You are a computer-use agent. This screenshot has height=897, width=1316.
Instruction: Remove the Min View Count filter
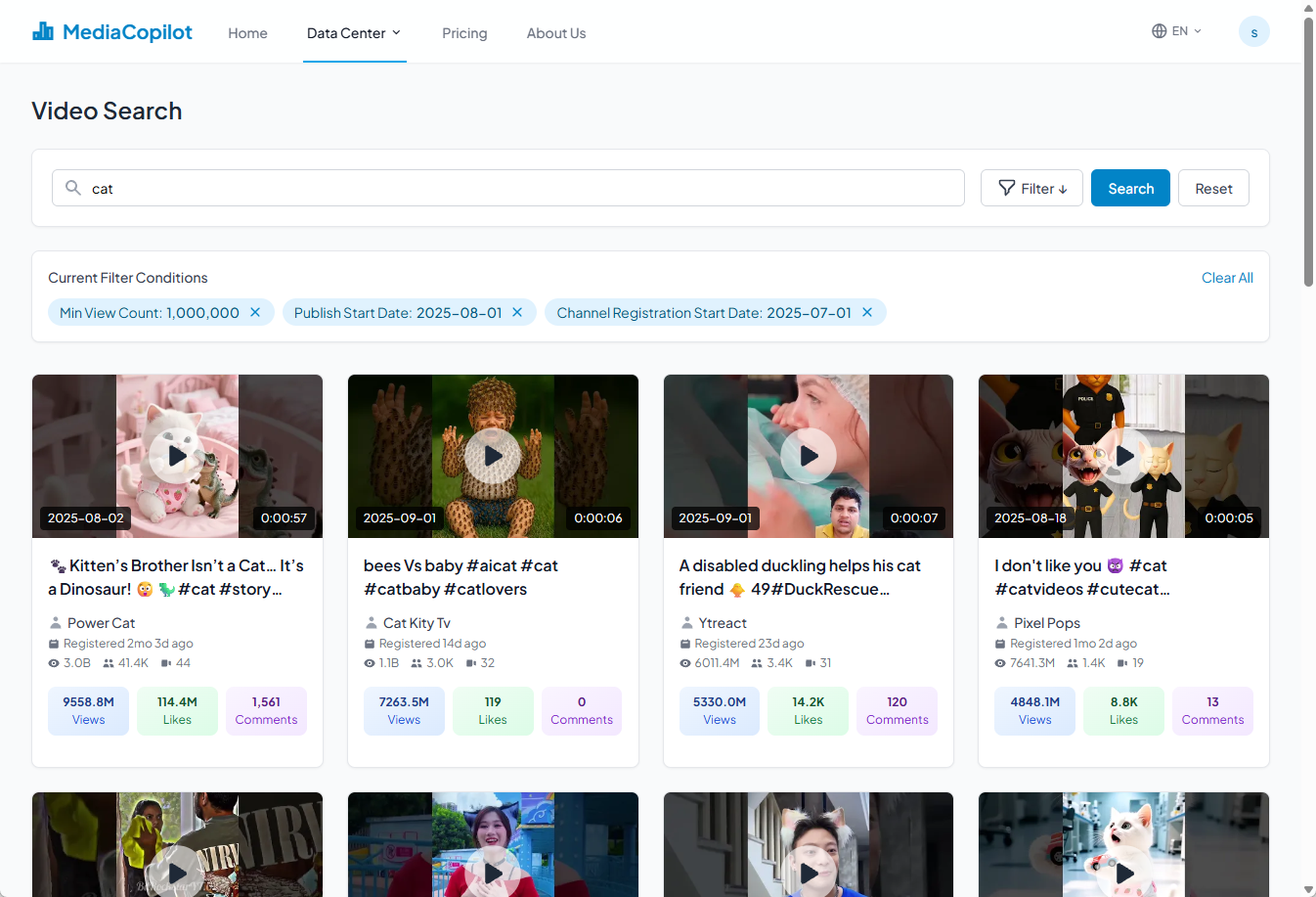(255, 312)
